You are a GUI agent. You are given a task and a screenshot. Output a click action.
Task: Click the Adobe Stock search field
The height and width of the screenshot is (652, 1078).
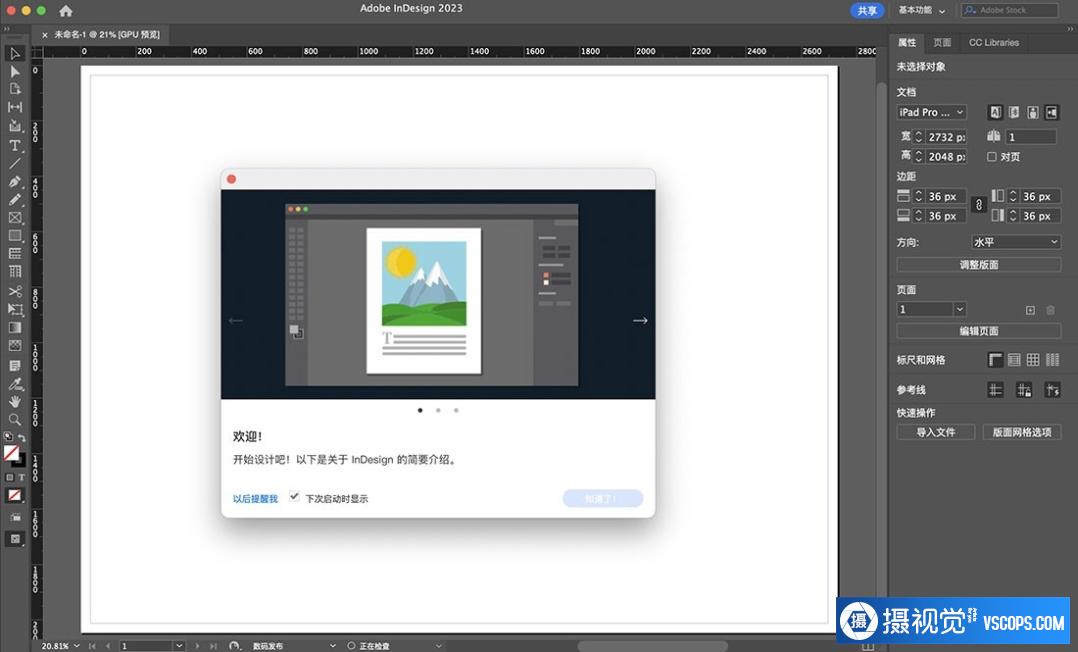pyautogui.click(x=1009, y=10)
